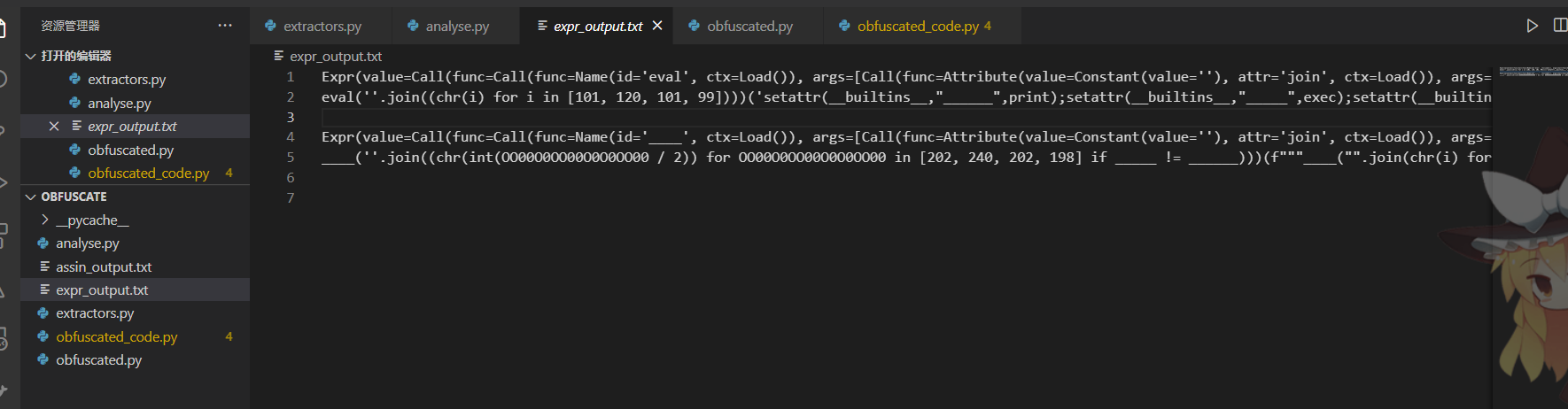Close the expr_output.txt tab
The image size is (1568, 409).
[x=657, y=26]
